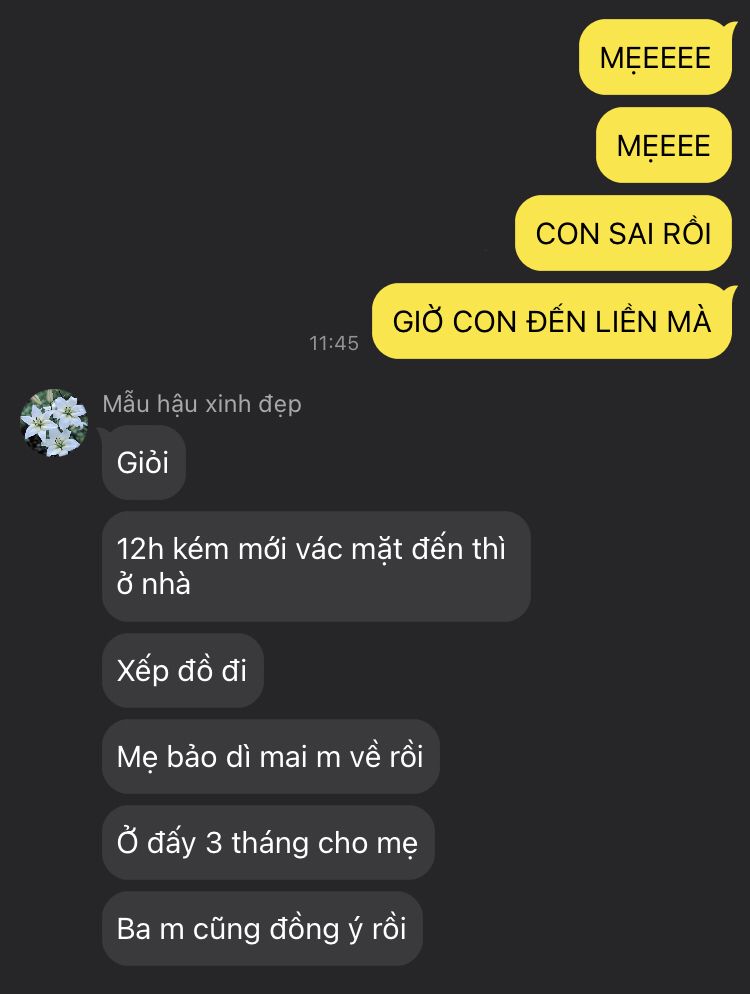Select the Xếp đồ đi message
Image resolution: width=750 pixels, height=994 pixels.
183,671
